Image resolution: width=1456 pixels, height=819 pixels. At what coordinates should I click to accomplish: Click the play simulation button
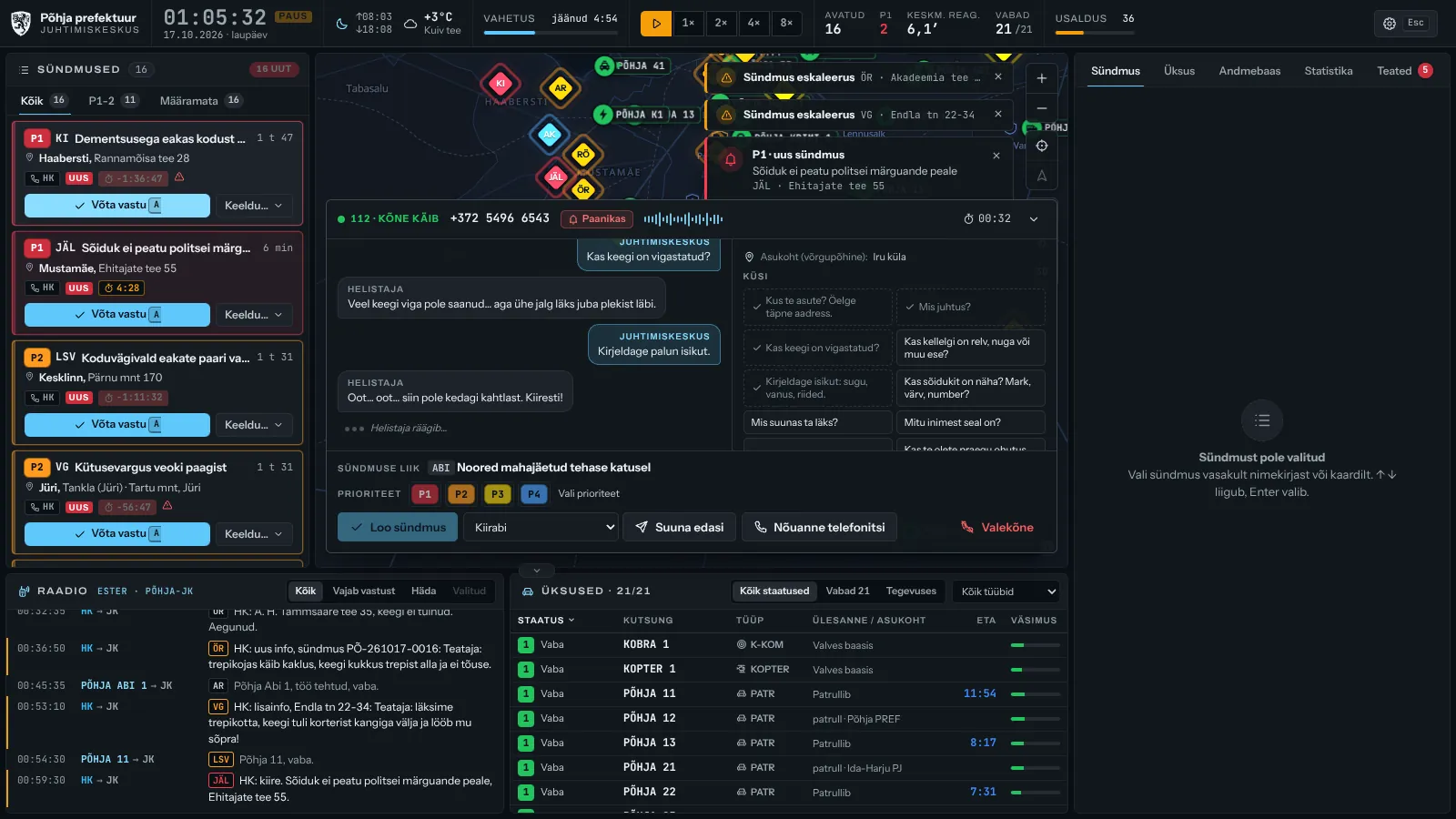pos(655,23)
